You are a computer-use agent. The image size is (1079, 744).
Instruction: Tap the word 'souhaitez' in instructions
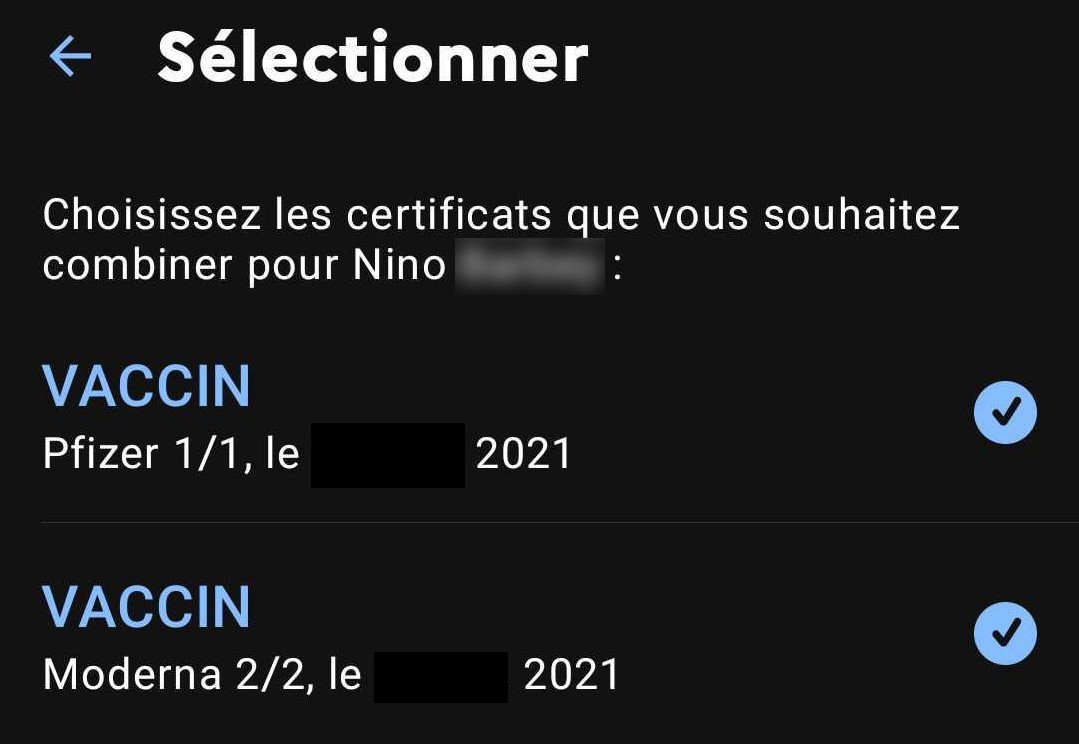point(862,214)
